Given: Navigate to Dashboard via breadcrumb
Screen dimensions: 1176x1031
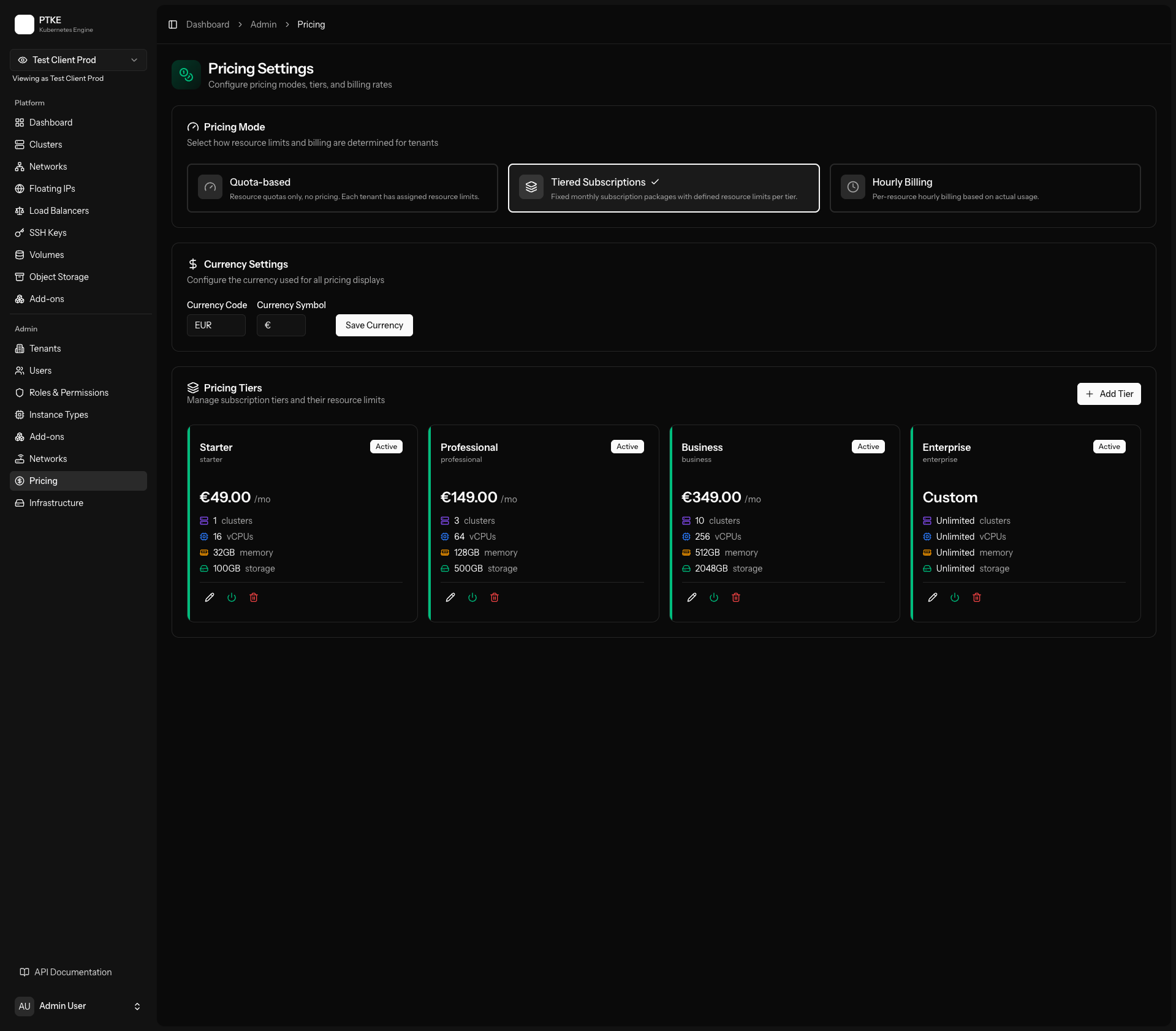Looking at the screenshot, I should coord(207,25).
